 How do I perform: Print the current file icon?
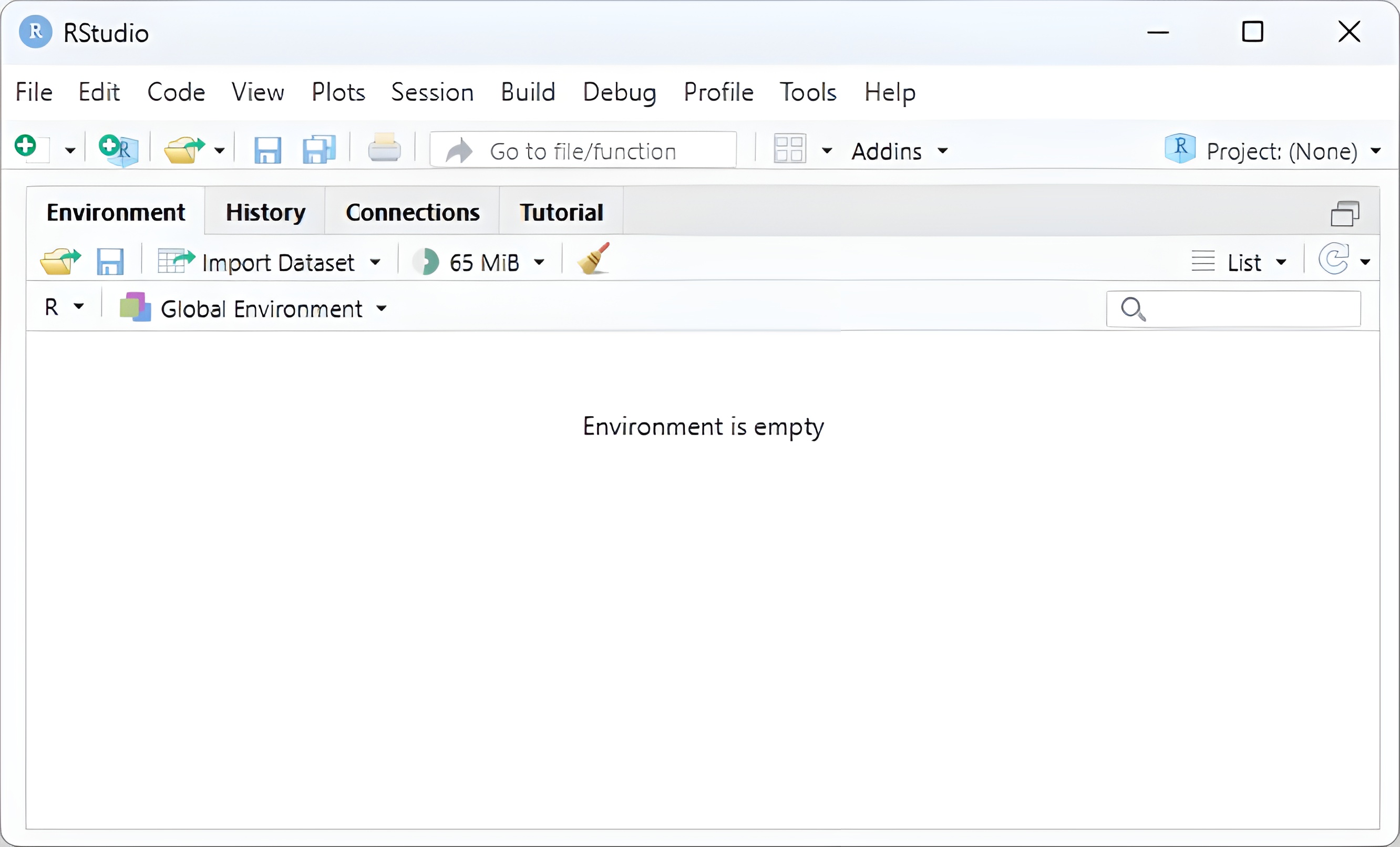click(x=384, y=149)
